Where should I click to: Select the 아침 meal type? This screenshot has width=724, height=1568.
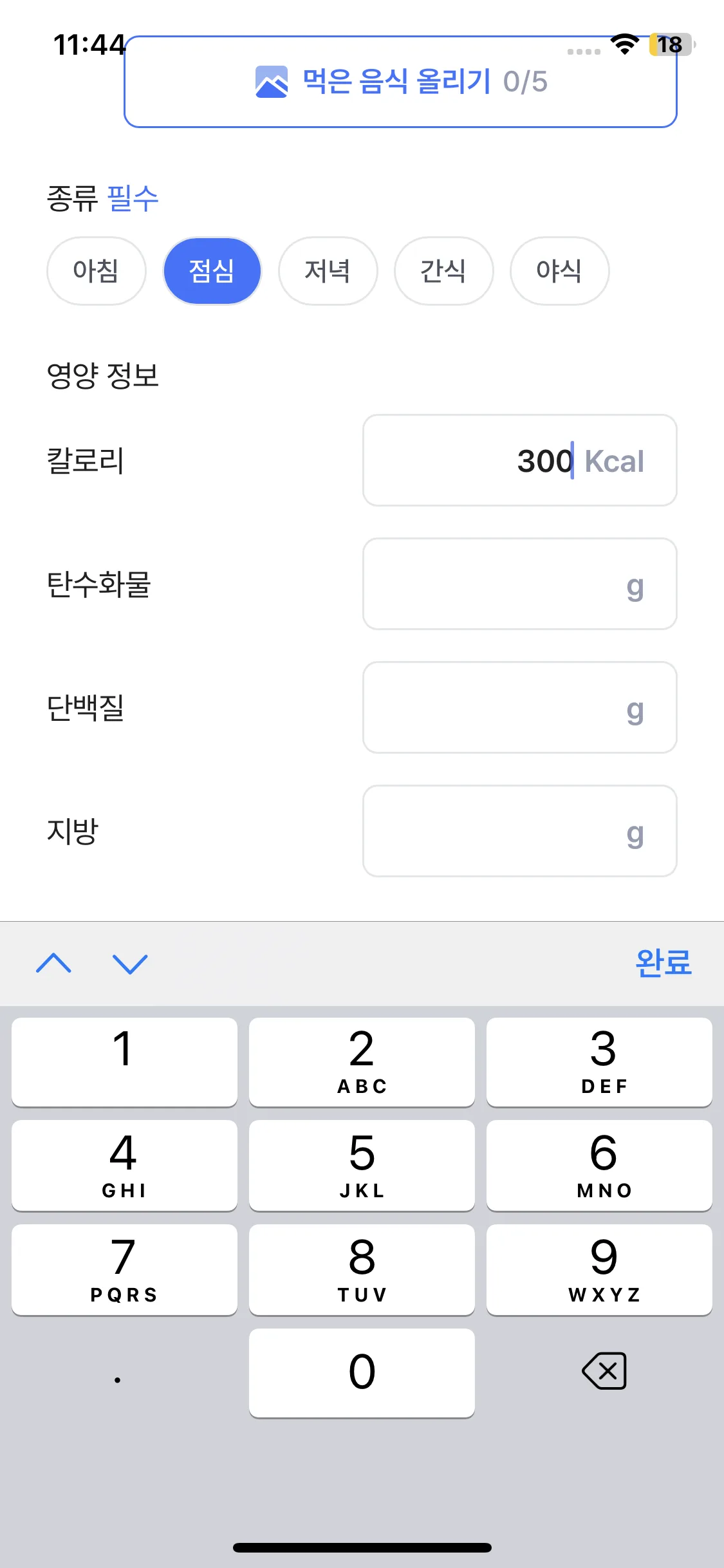(96, 270)
